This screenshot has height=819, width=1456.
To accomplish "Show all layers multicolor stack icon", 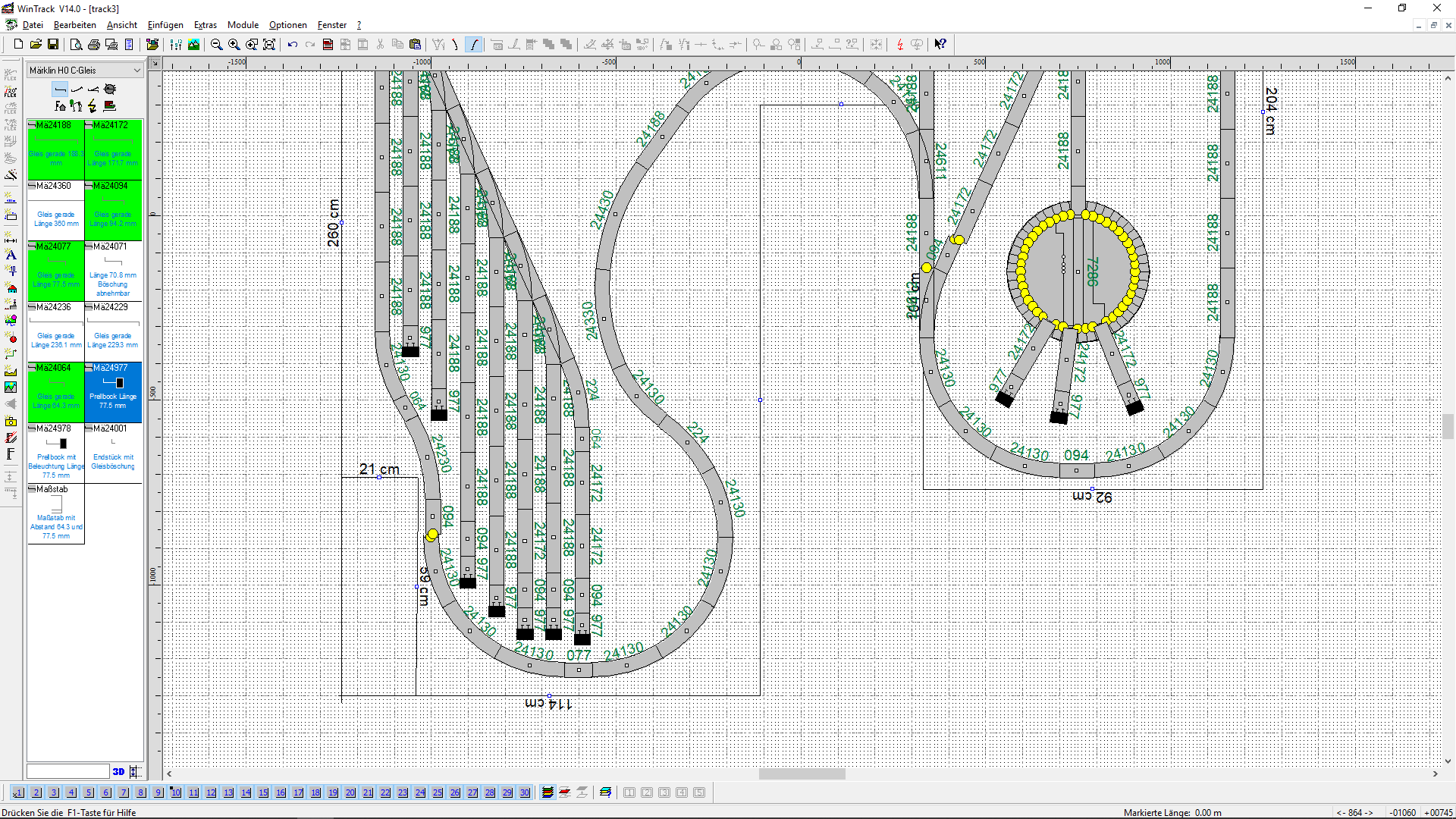I will coord(547,792).
